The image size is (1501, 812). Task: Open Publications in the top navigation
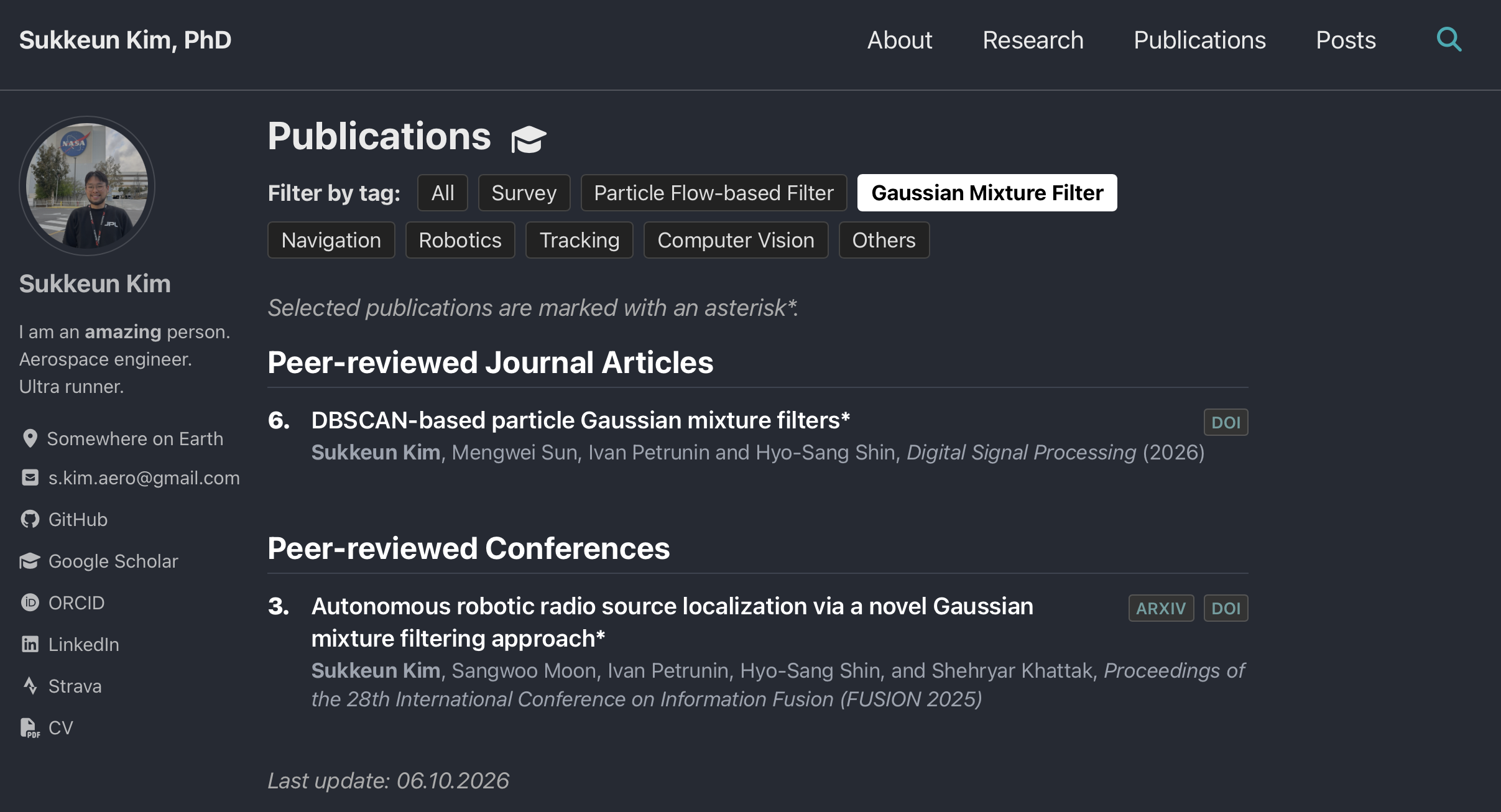pyautogui.click(x=1200, y=40)
